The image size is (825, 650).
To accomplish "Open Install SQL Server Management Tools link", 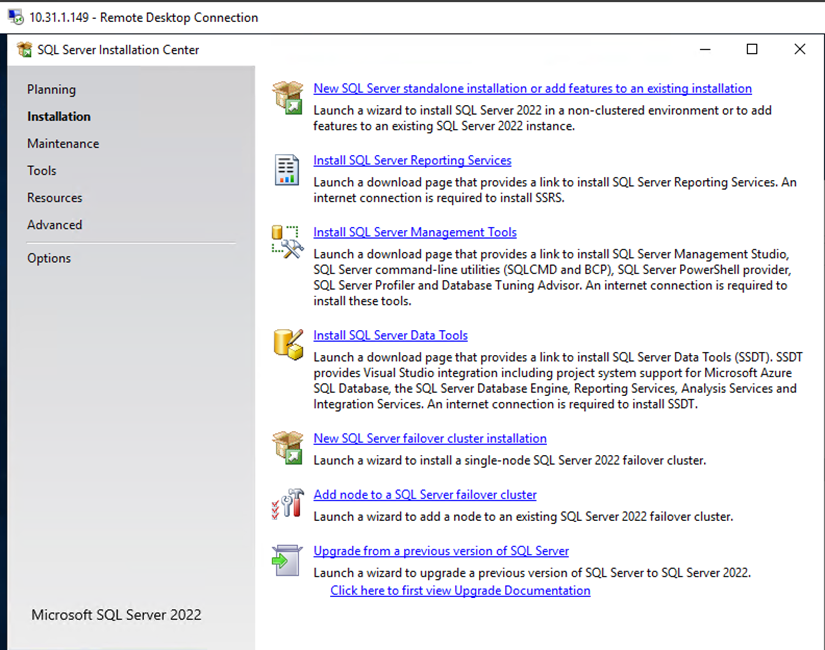I will pos(415,233).
